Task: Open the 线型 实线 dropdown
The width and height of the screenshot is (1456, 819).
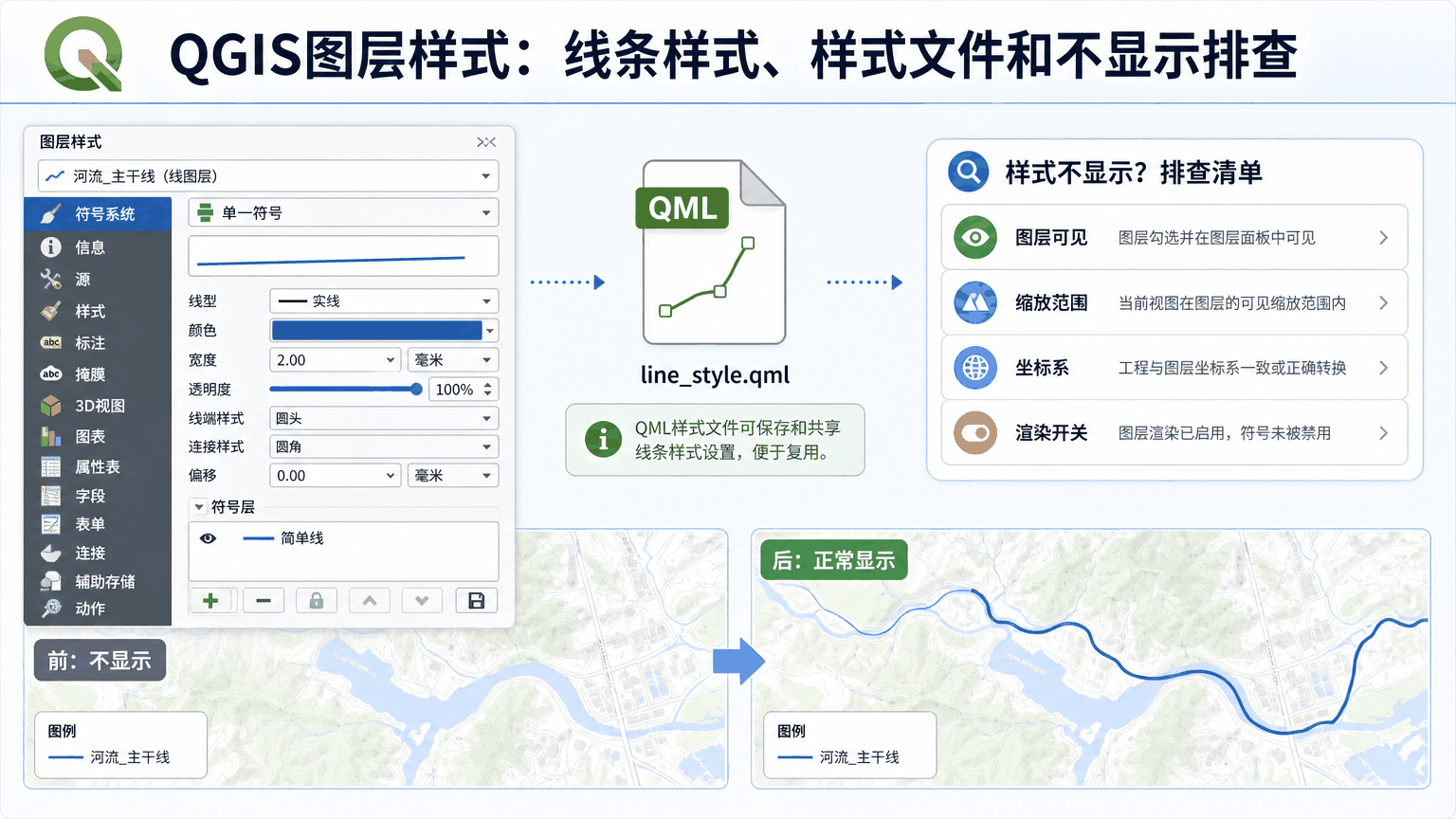Action: tap(384, 301)
